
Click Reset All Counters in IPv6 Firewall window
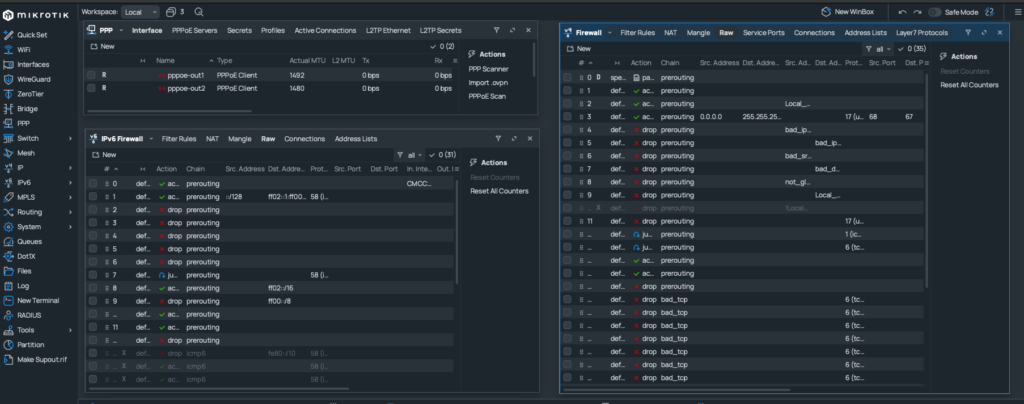click(499, 191)
